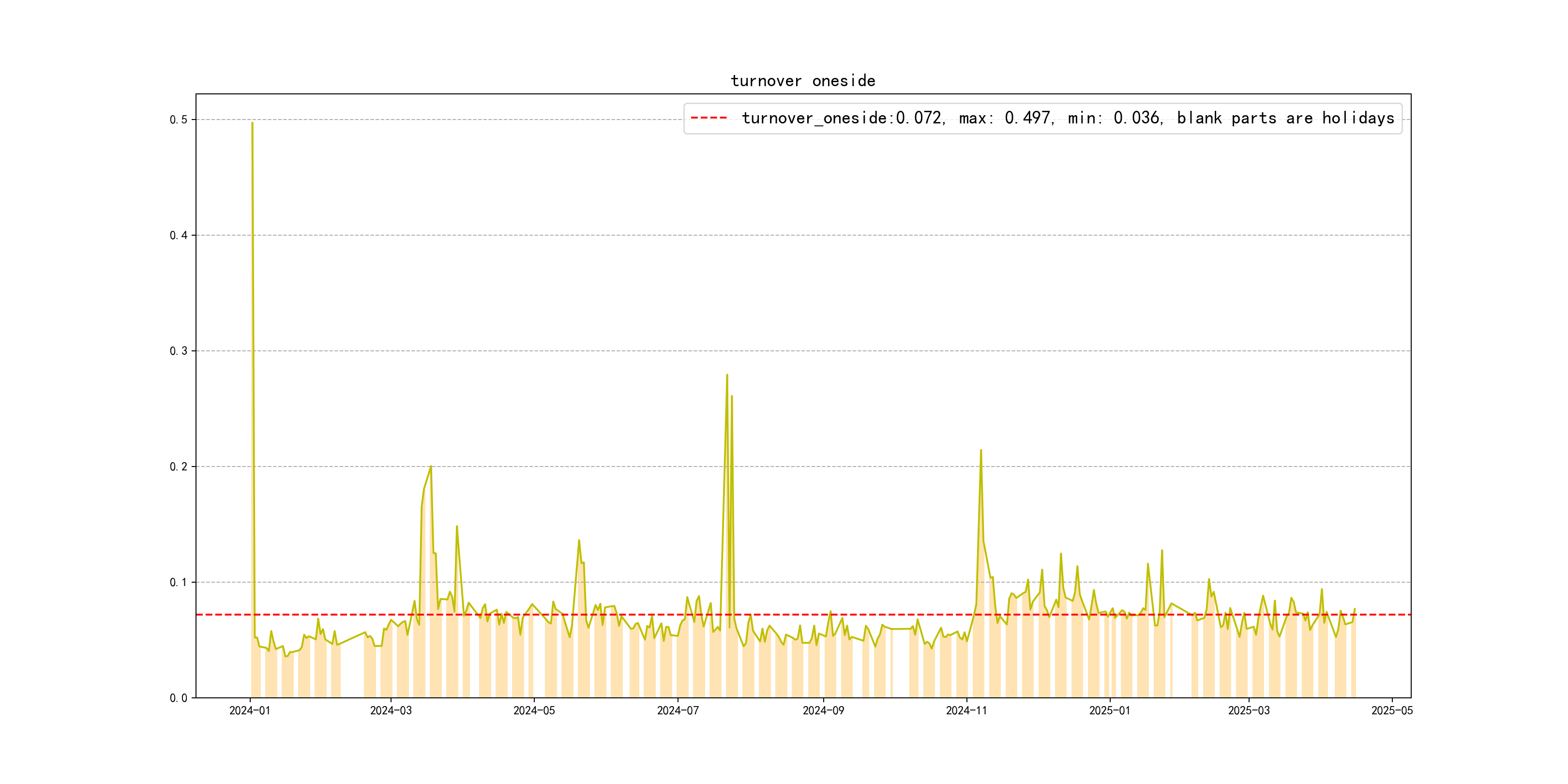Click the 0.0 y-axis tick label
Viewport: 1568px width, 784px height.
pos(179,698)
